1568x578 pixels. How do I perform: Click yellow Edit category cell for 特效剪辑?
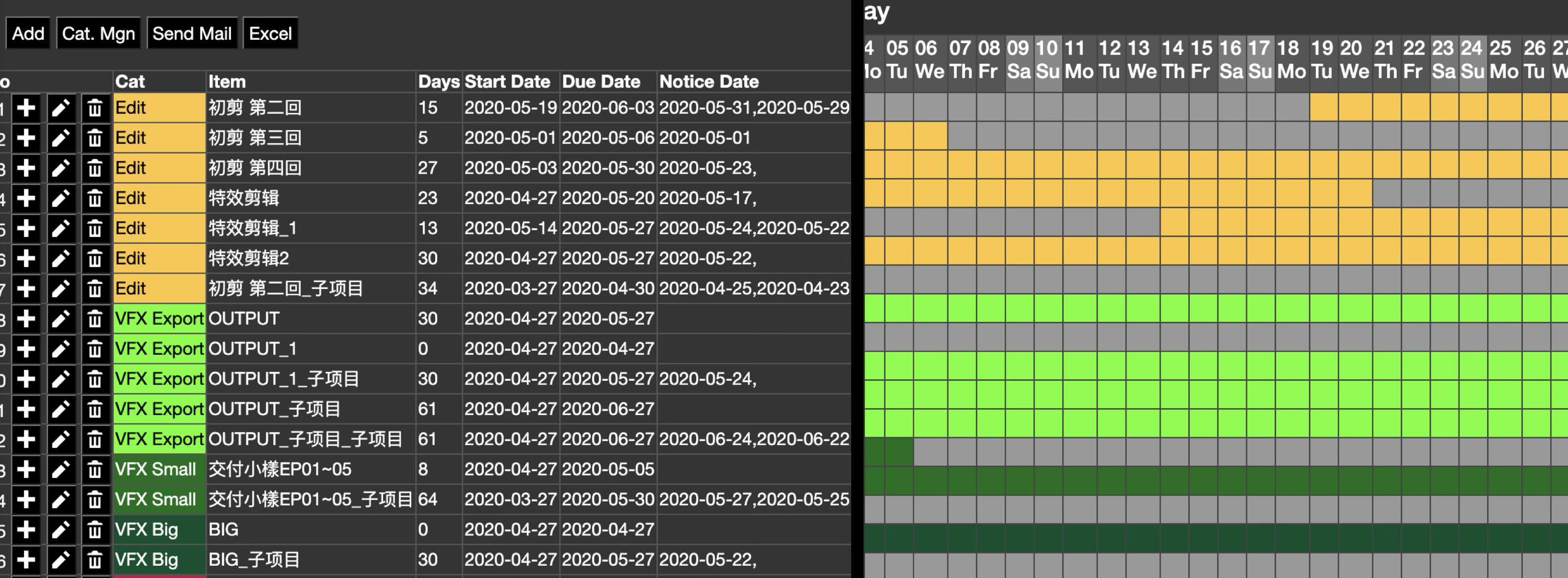159,198
